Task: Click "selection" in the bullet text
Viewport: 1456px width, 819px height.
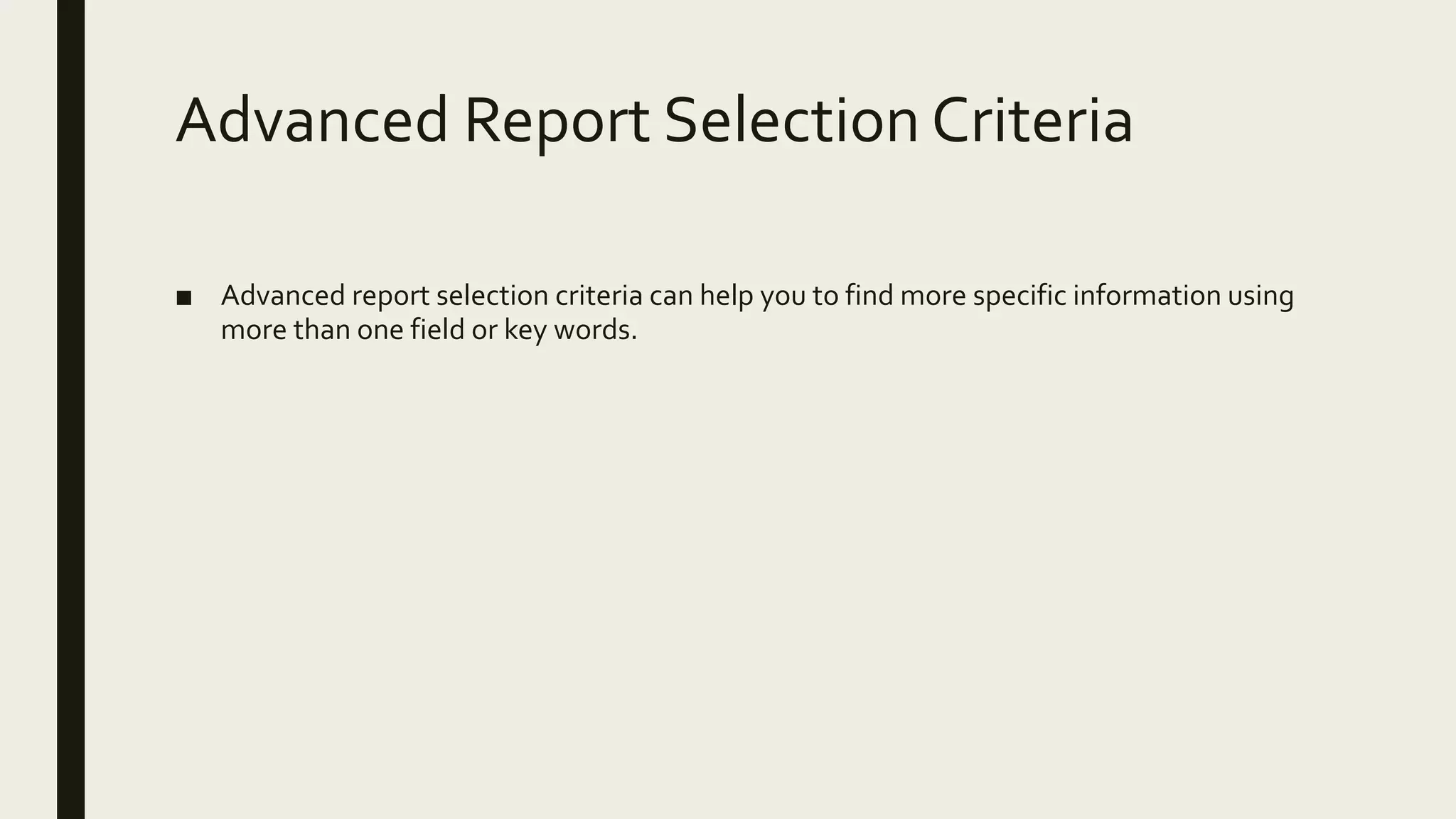Action: pyautogui.click(x=492, y=295)
